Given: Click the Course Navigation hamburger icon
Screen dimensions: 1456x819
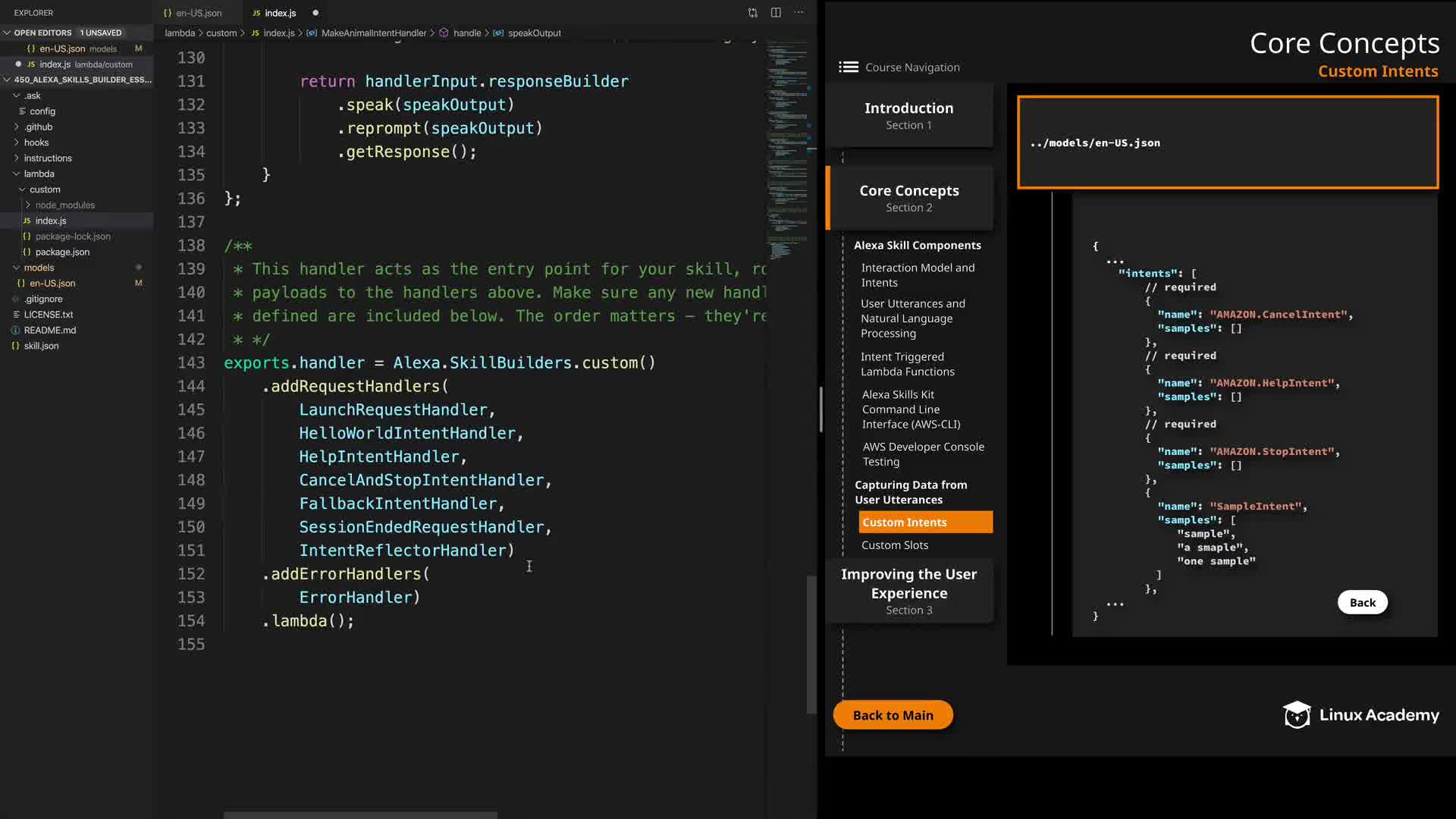Looking at the screenshot, I should tap(848, 67).
